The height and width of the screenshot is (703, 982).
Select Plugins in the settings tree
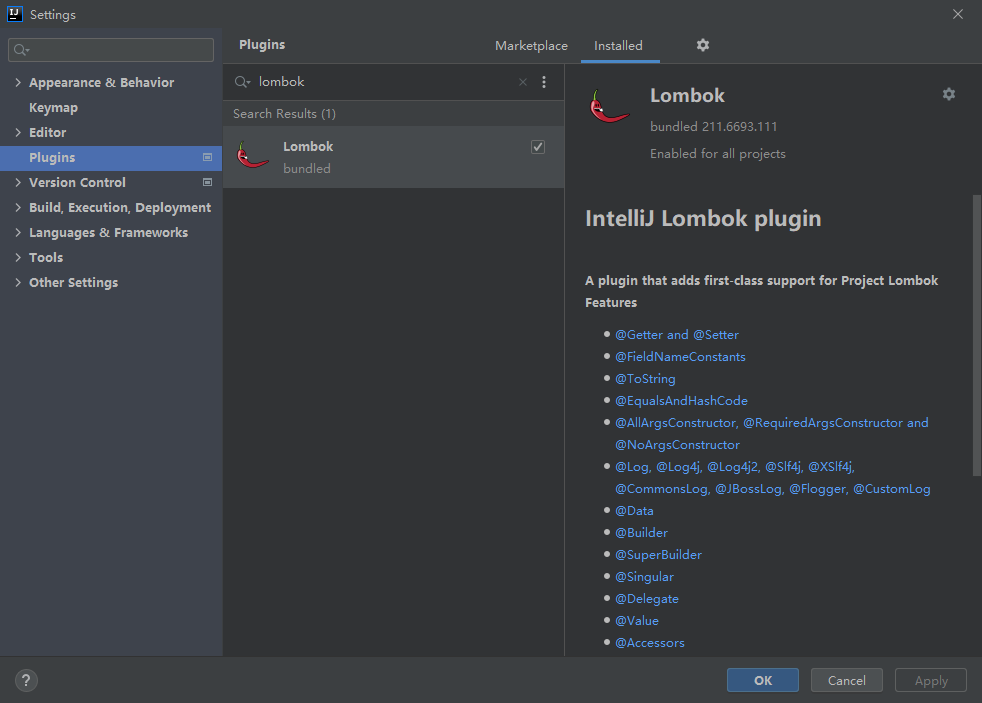[111, 158]
